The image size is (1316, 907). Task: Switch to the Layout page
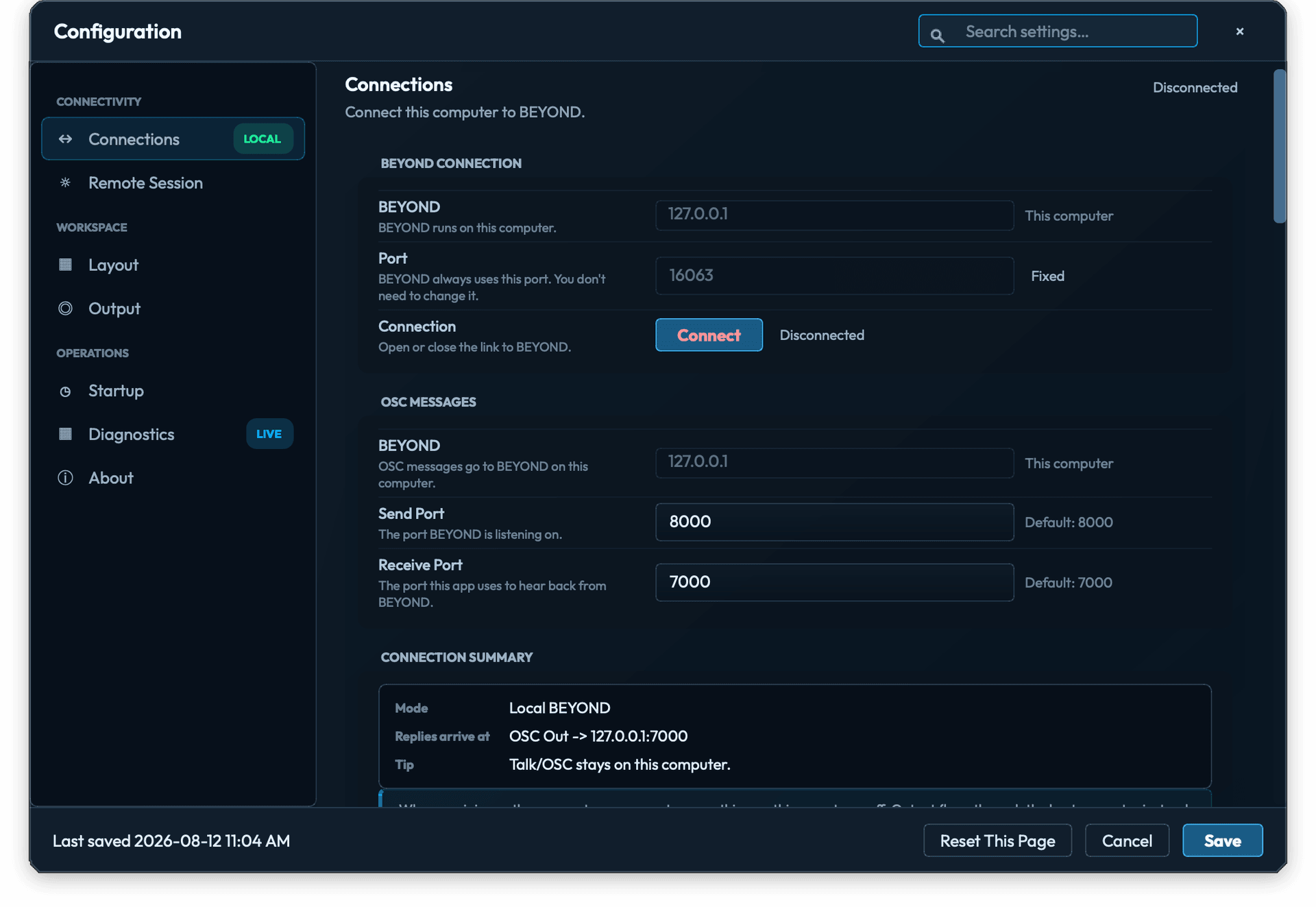click(173, 265)
